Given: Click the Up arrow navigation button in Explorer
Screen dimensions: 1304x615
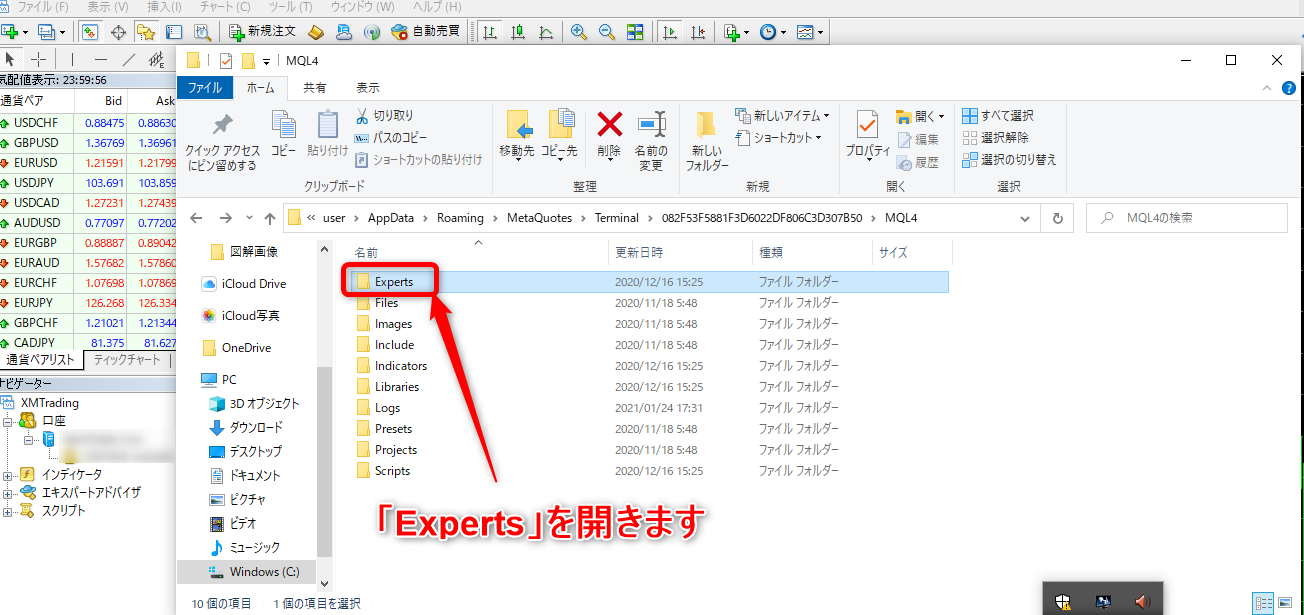Looking at the screenshot, I should tap(270, 218).
